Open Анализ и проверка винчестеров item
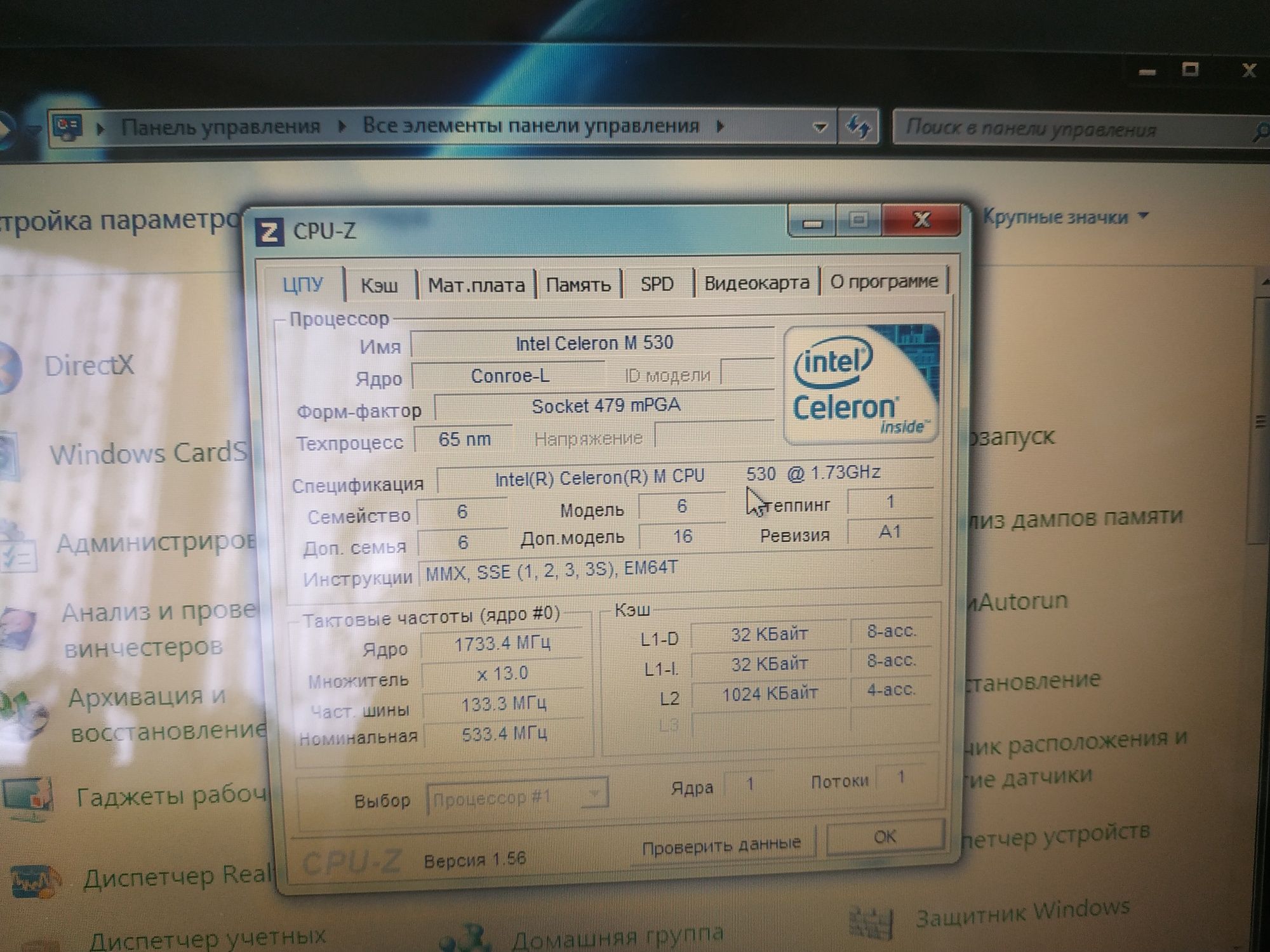 (x=160, y=630)
